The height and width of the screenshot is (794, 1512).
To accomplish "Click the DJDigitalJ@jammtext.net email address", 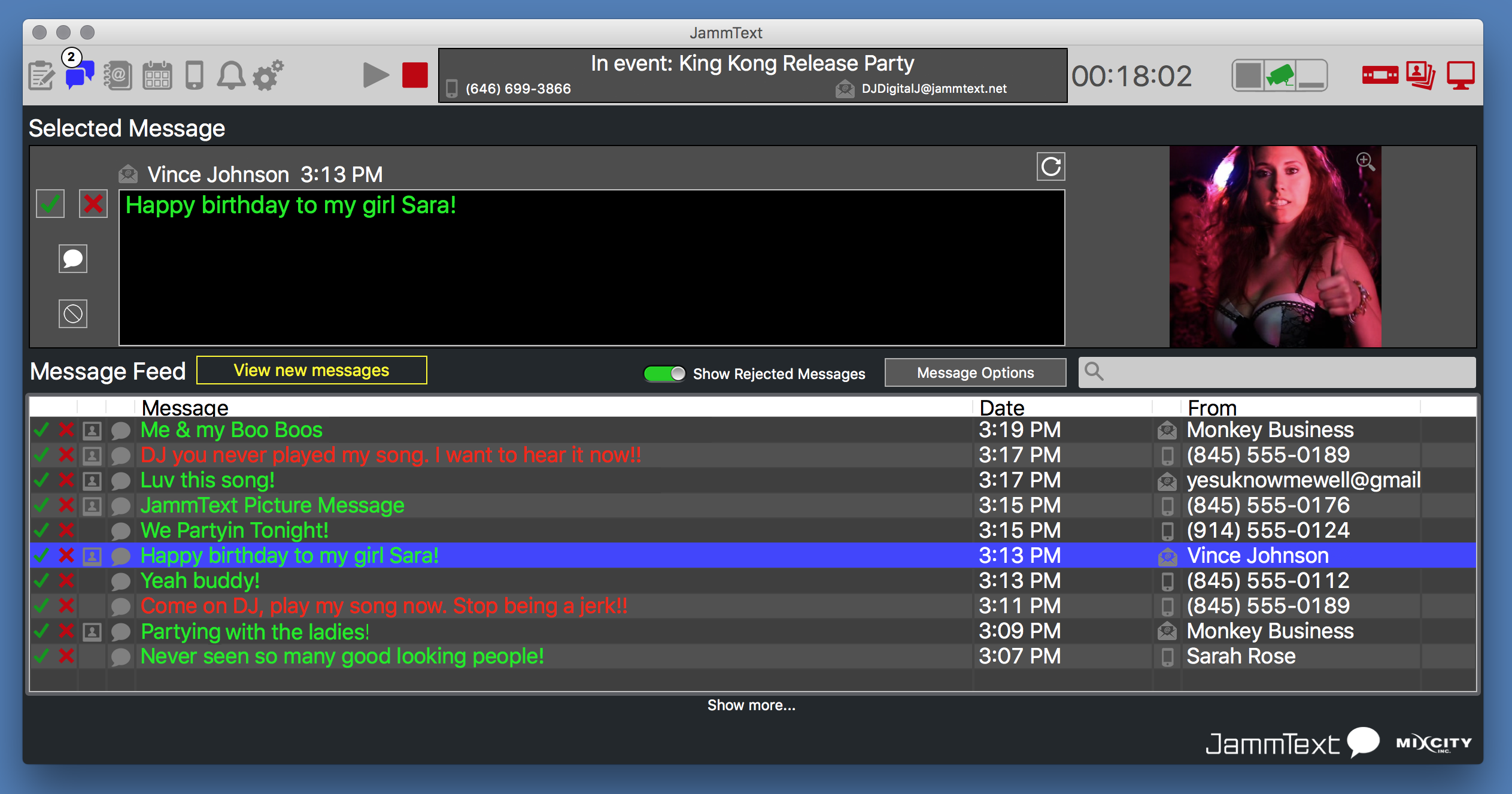I will coord(934,89).
